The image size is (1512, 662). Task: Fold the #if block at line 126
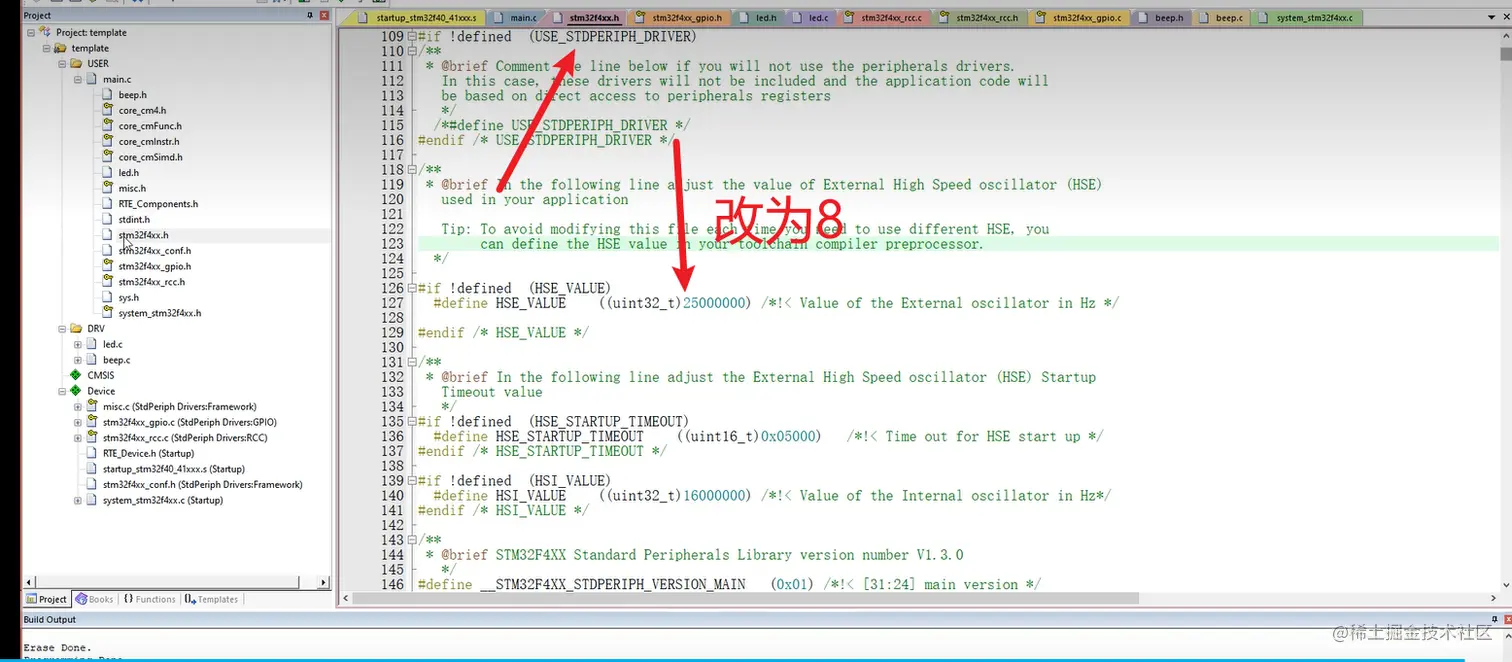[x=411, y=289]
